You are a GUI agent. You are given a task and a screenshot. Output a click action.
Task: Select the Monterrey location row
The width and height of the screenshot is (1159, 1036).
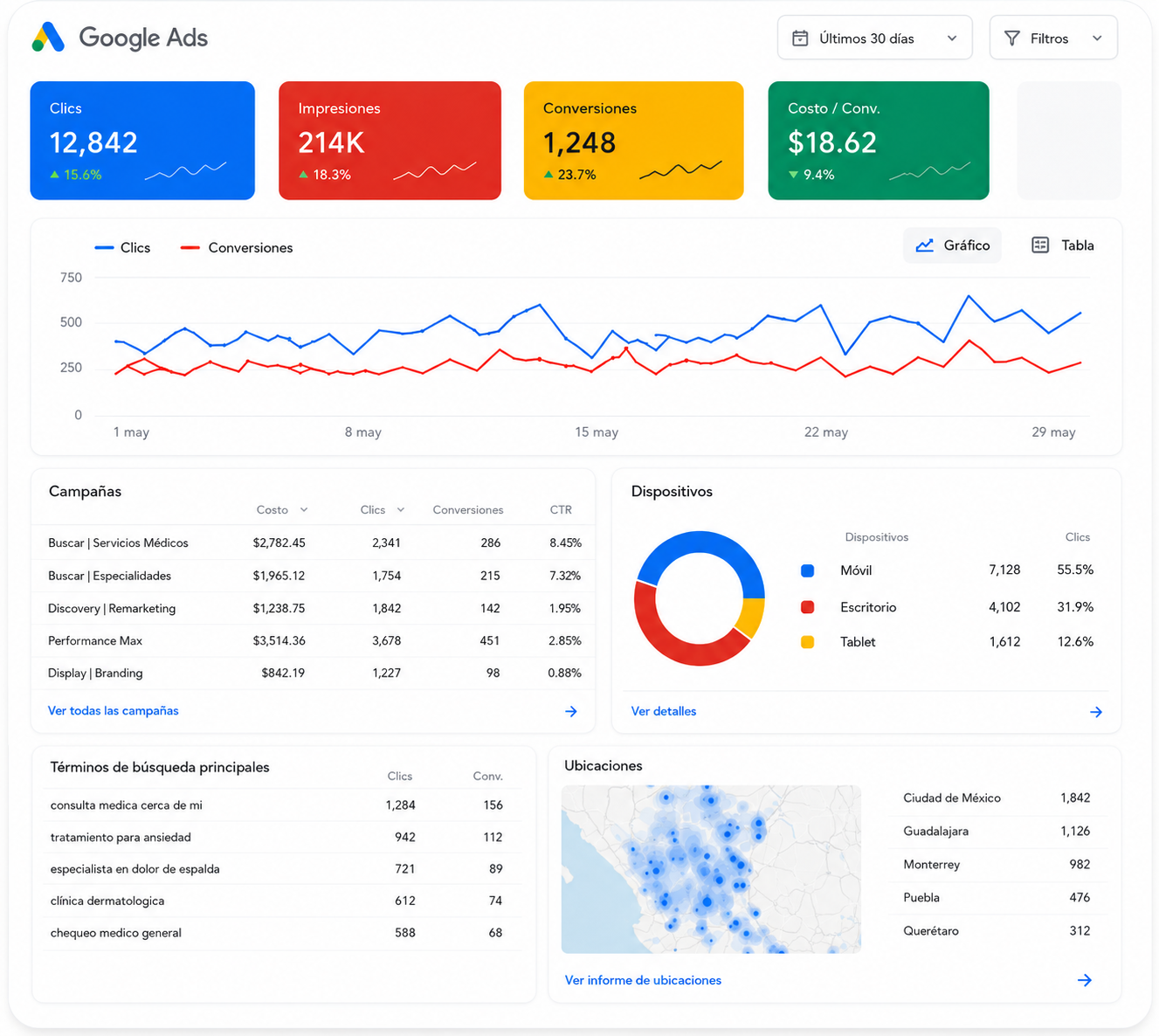pyautogui.click(x=998, y=865)
